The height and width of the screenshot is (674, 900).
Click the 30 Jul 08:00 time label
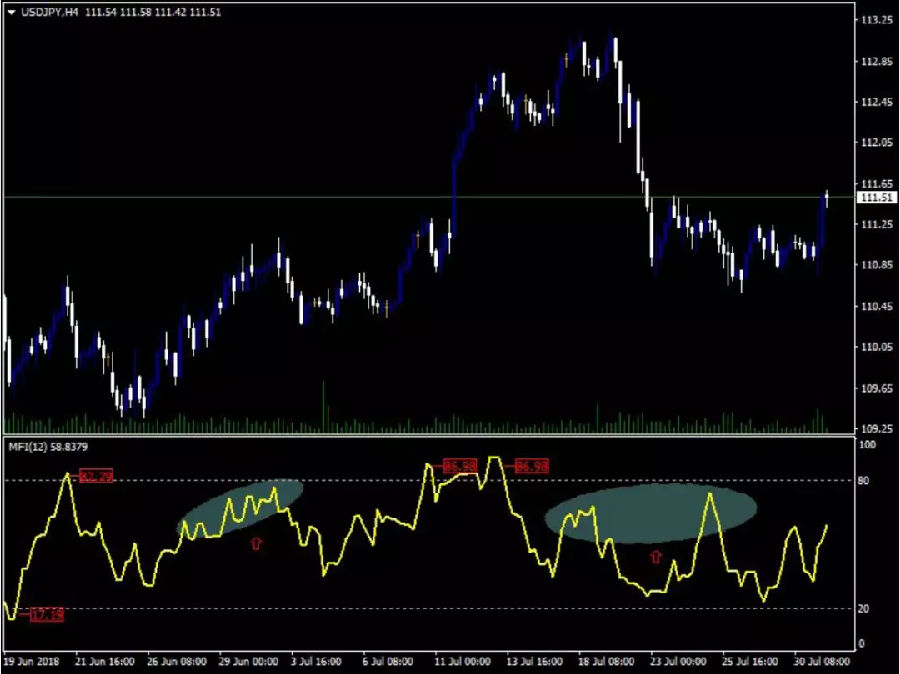(822, 661)
